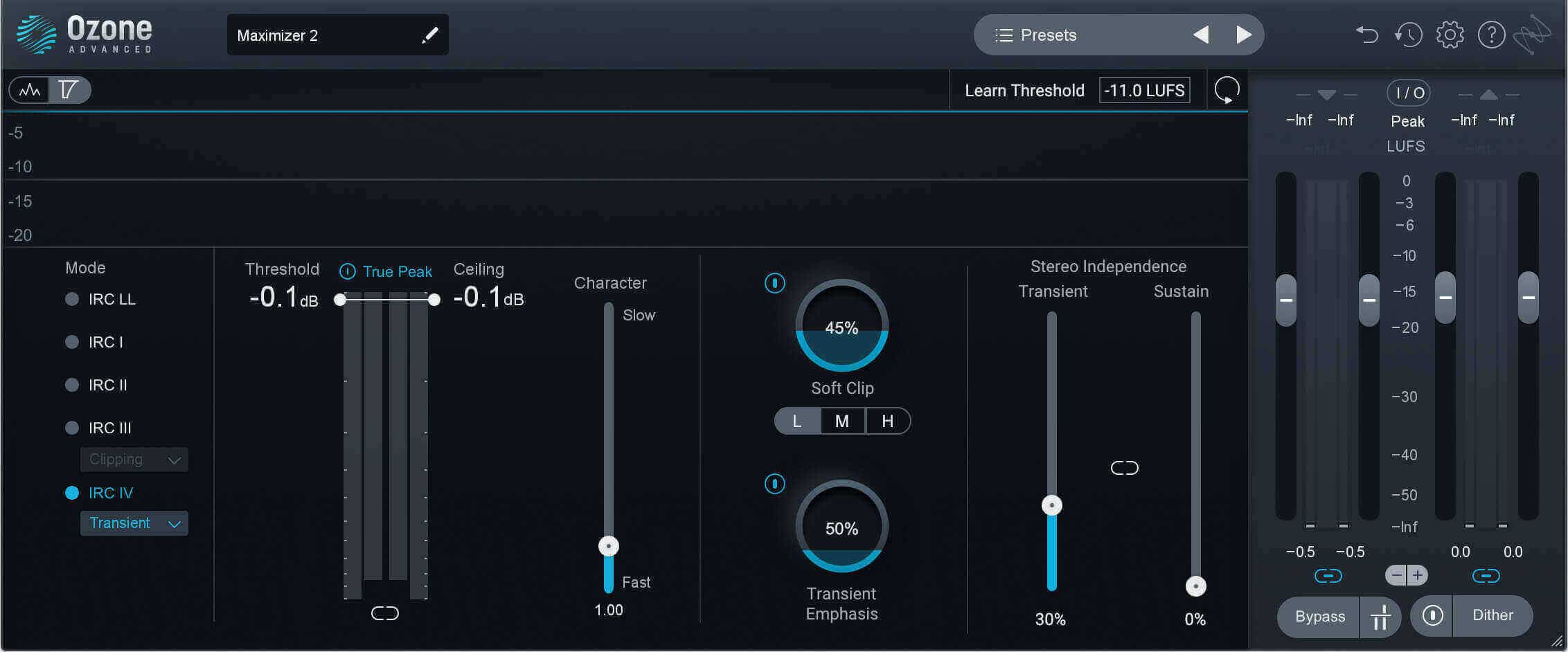Click the output meter up-triangle indicator
1568x652 pixels.
coord(1488,95)
